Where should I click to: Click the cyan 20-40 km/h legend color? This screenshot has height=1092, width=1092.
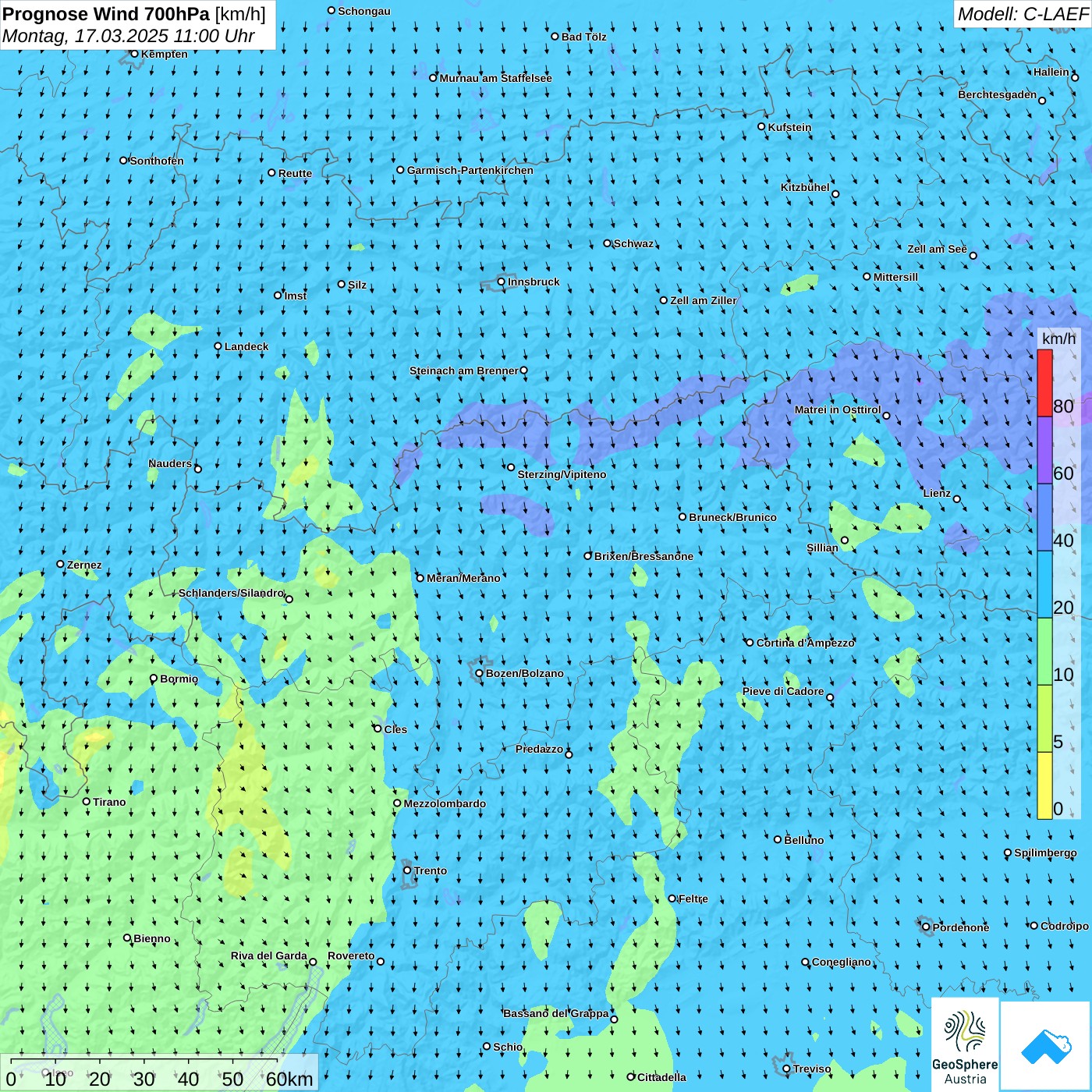coord(1044,584)
